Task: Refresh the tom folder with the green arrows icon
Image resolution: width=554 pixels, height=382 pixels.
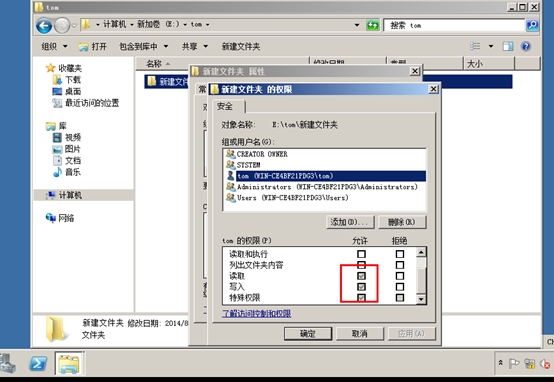Action: (372, 25)
